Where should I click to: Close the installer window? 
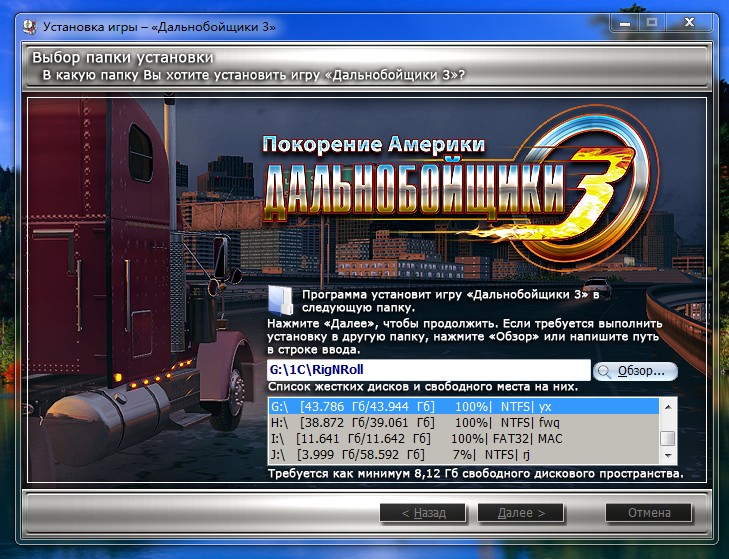(x=689, y=23)
